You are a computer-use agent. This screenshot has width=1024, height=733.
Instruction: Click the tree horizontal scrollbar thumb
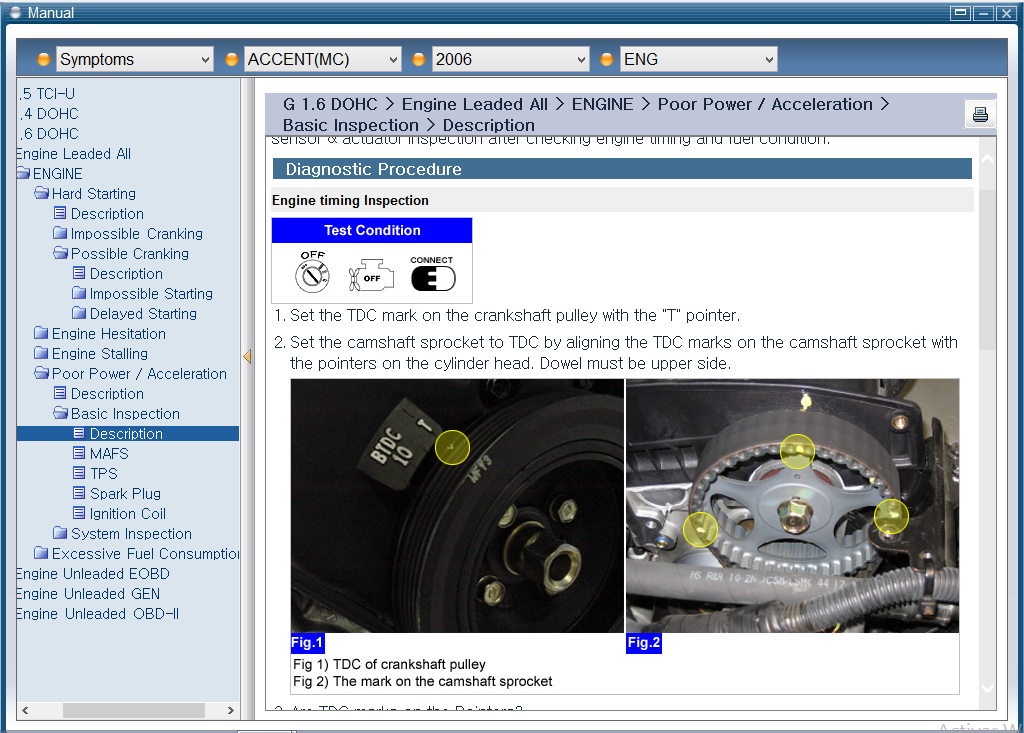pyautogui.click(x=134, y=710)
